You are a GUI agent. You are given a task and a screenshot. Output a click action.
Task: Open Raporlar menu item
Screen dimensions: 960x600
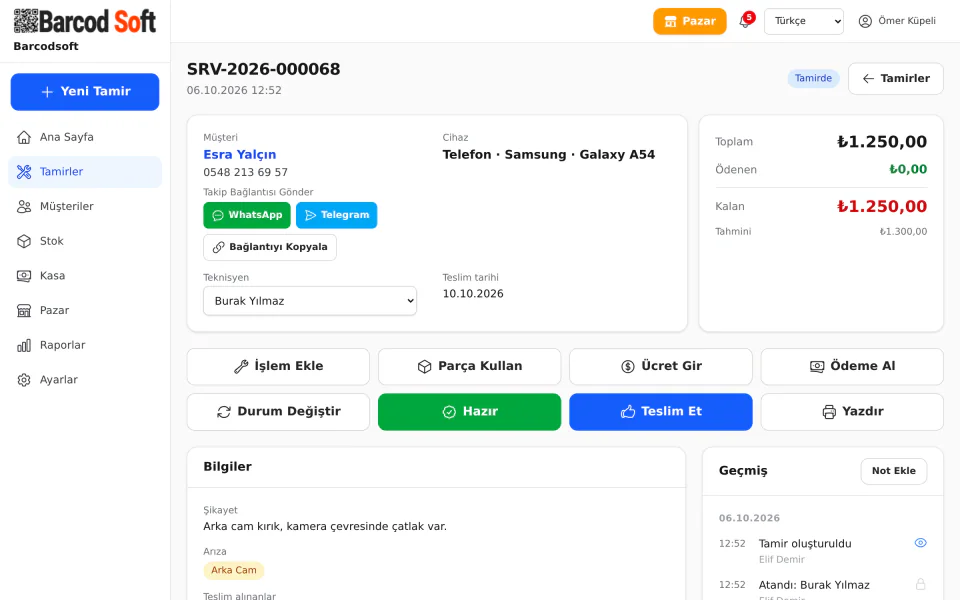point(85,345)
